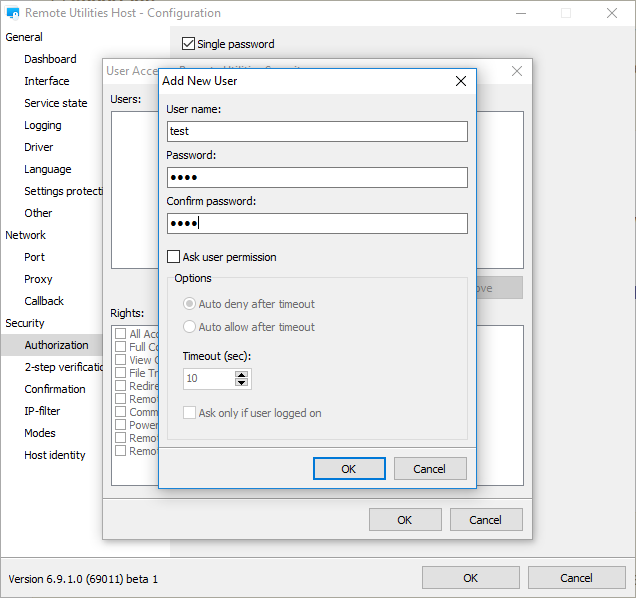
Task: Confirm the new user with OK
Action: [x=349, y=469]
